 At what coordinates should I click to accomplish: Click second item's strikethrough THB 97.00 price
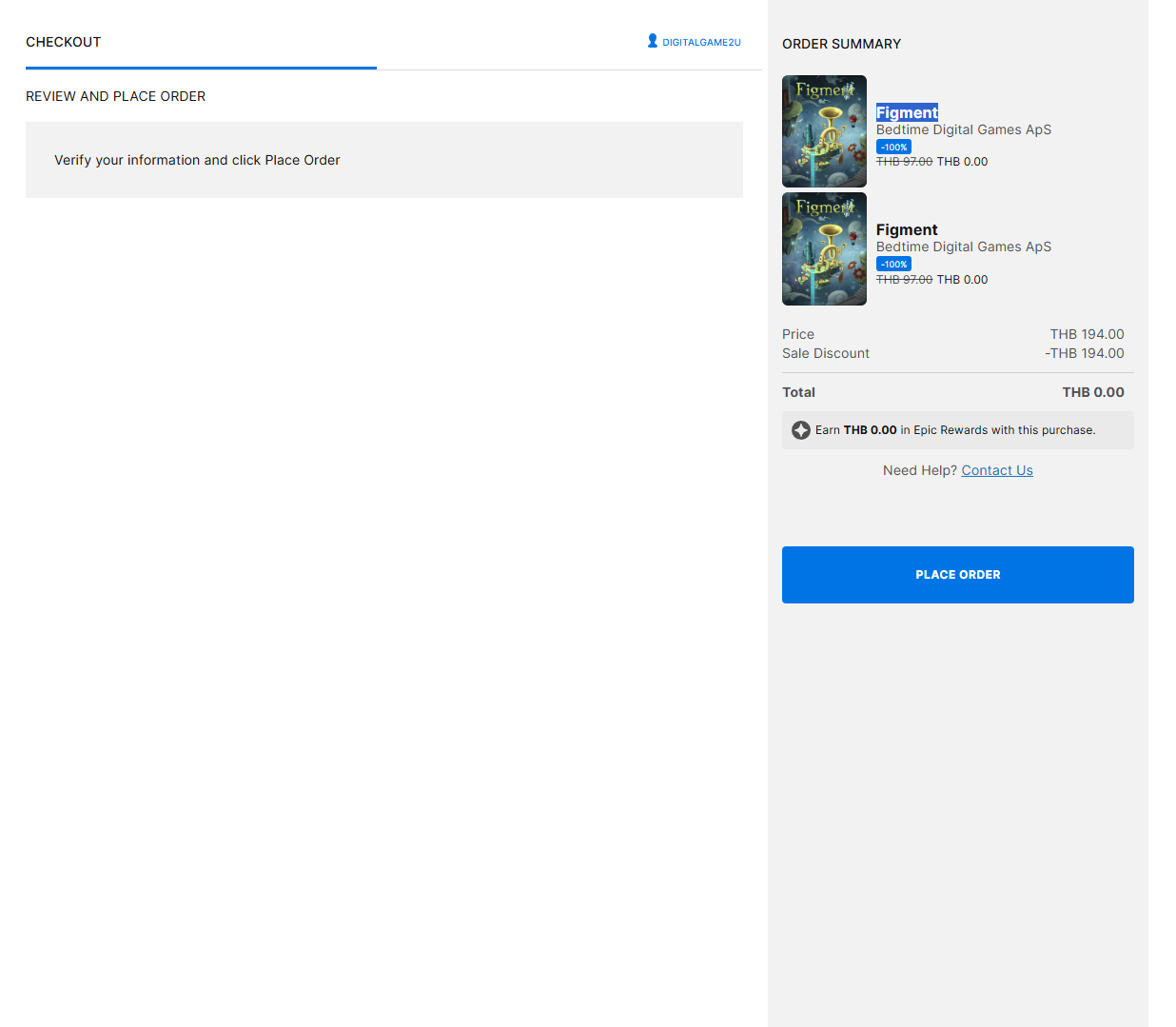pos(904,280)
